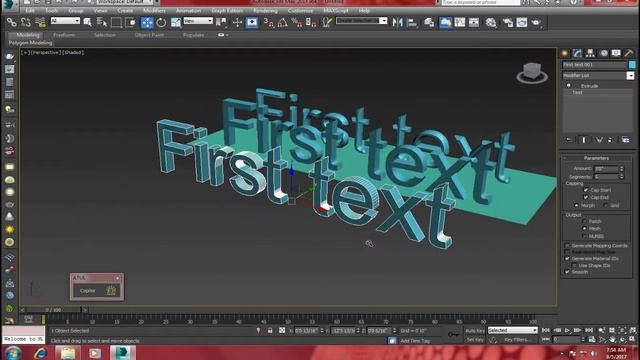Select the Grid capping radio button
Viewport: 640px width, 360px height.
[606, 205]
